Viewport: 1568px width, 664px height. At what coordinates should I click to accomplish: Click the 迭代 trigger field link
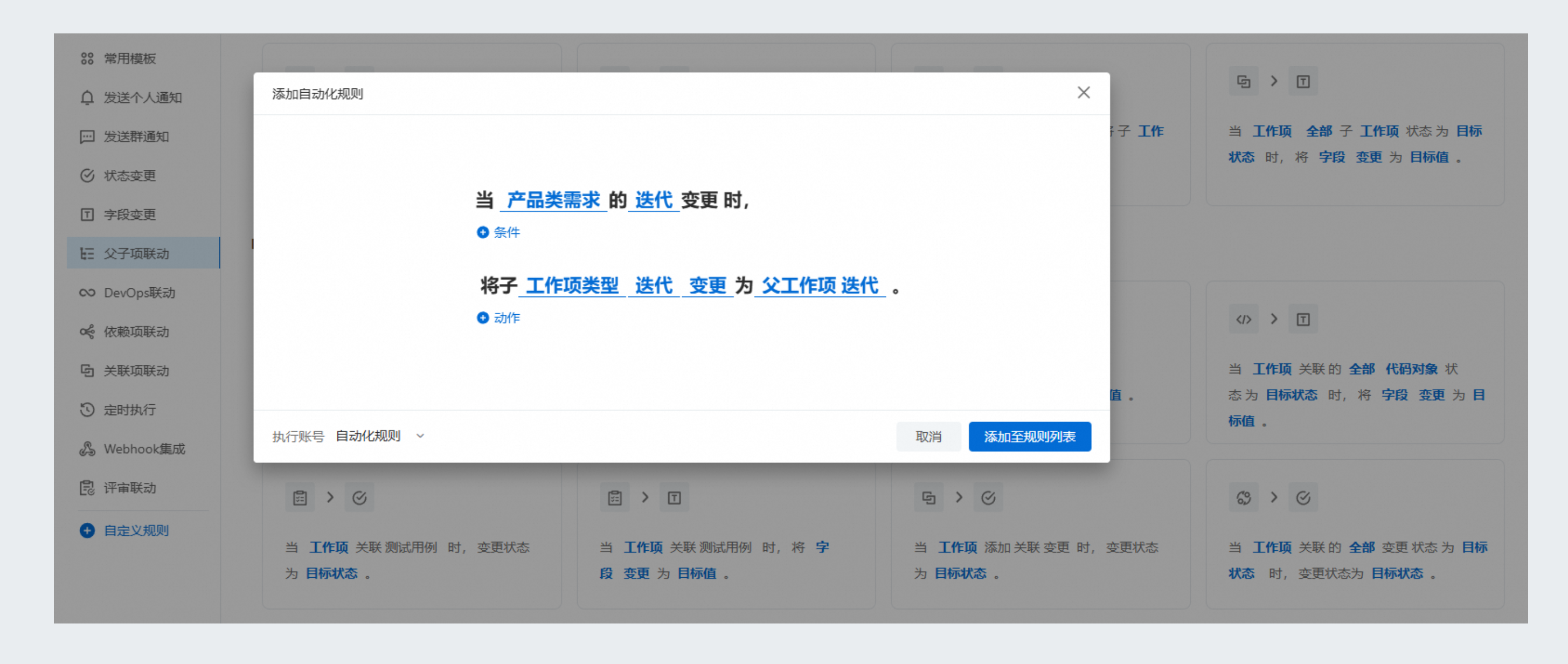pyautogui.click(x=654, y=199)
